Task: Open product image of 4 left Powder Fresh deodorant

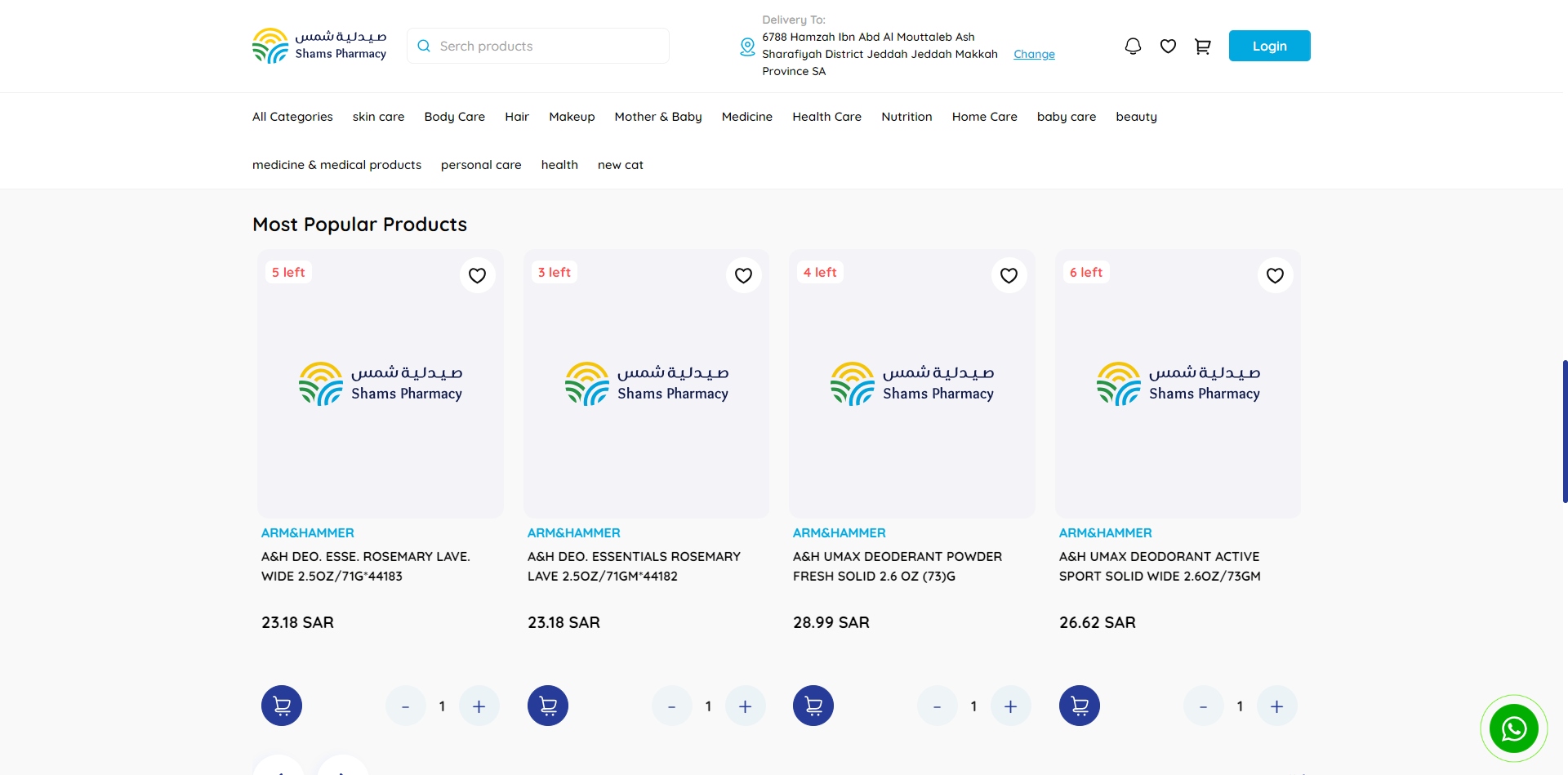Action: [912, 384]
